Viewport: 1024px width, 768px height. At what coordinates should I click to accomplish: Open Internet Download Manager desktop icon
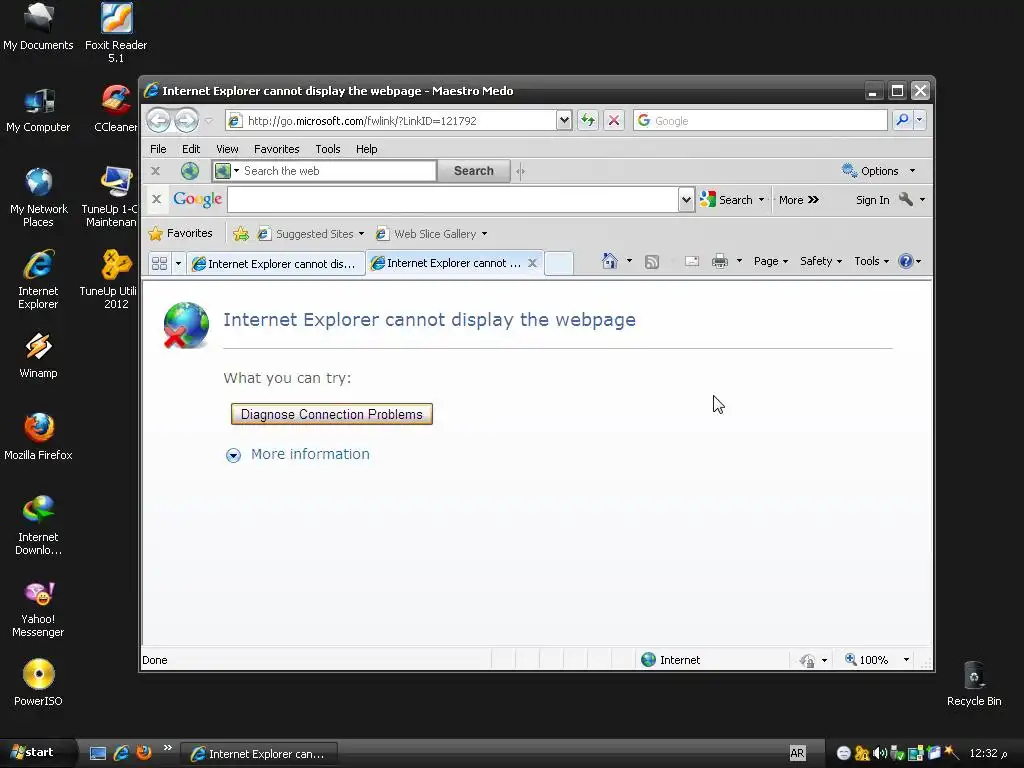coord(39,525)
